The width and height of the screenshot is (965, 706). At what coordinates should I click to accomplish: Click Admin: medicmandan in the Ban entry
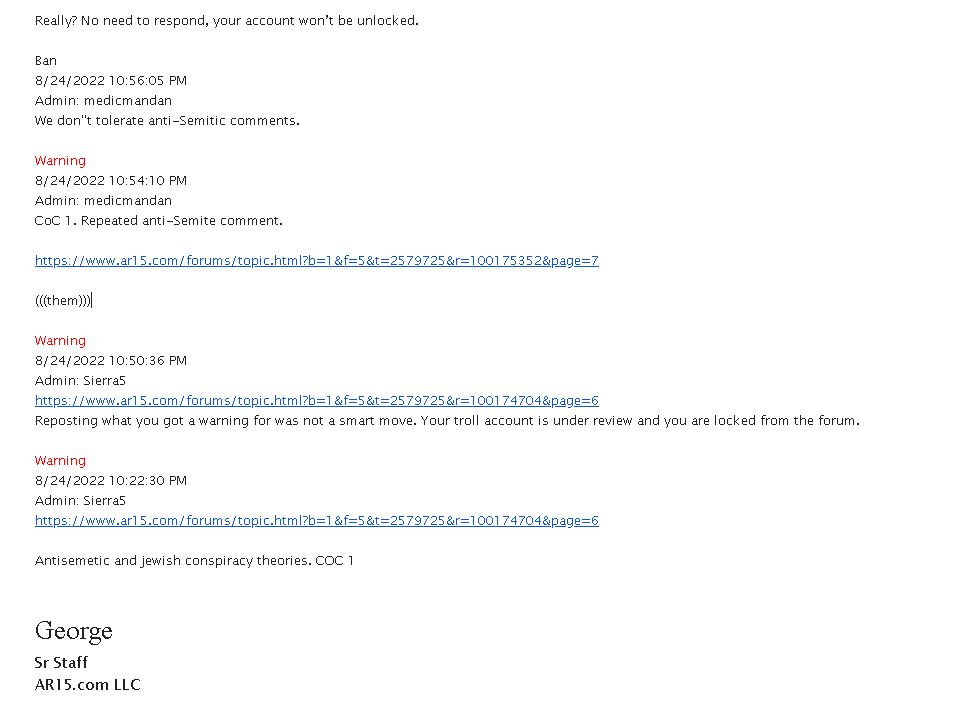103,100
